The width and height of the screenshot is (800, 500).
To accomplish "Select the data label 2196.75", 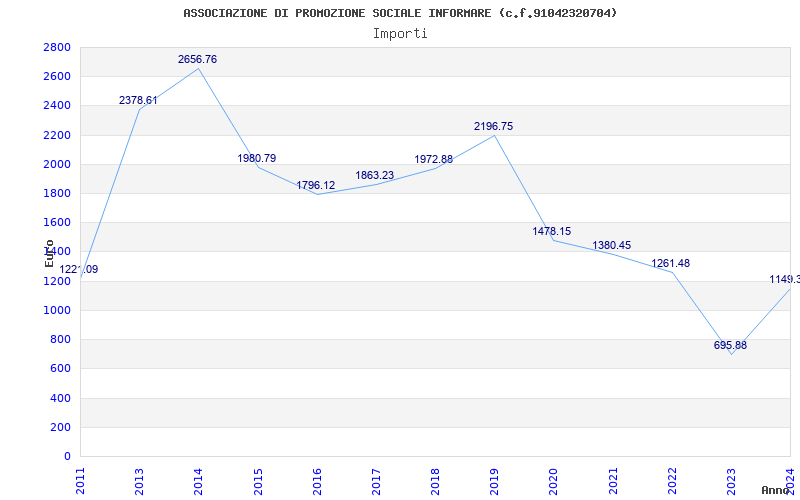I will pyautogui.click(x=493, y=126).
